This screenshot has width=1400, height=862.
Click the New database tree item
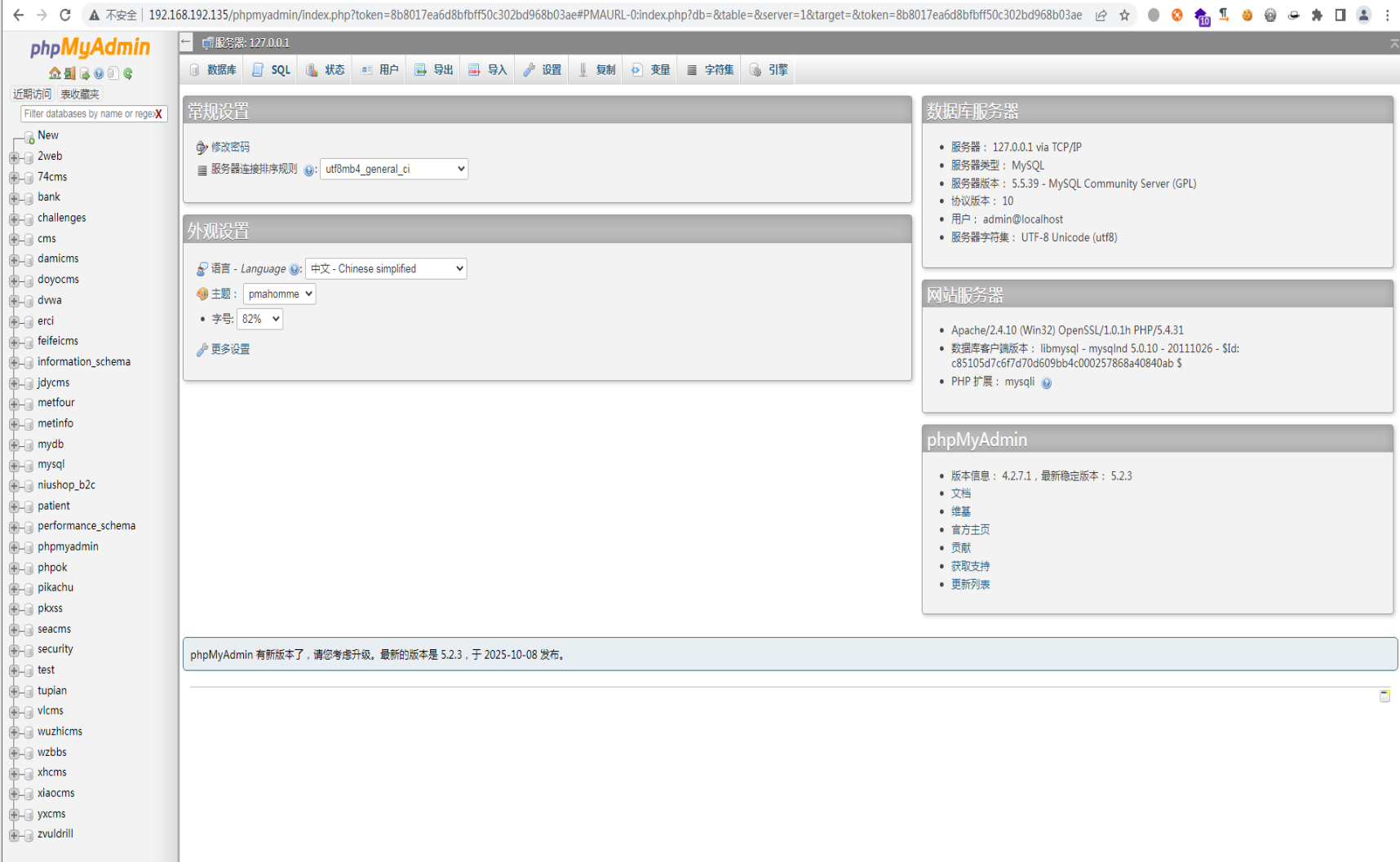48,135
